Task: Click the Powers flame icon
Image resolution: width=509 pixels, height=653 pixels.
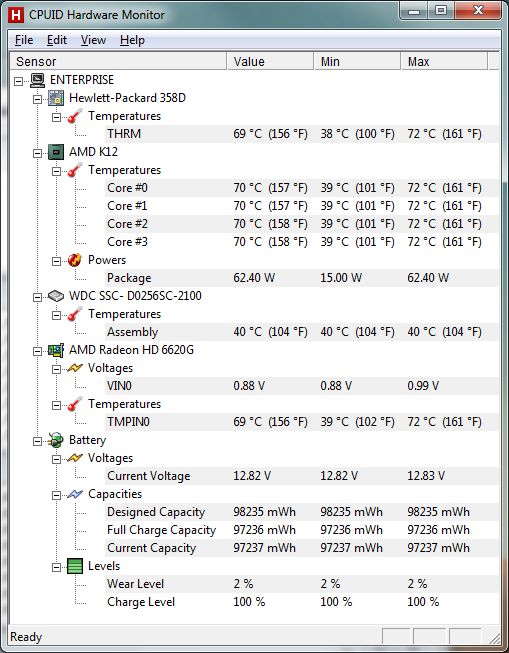Action: pos(75,260)
